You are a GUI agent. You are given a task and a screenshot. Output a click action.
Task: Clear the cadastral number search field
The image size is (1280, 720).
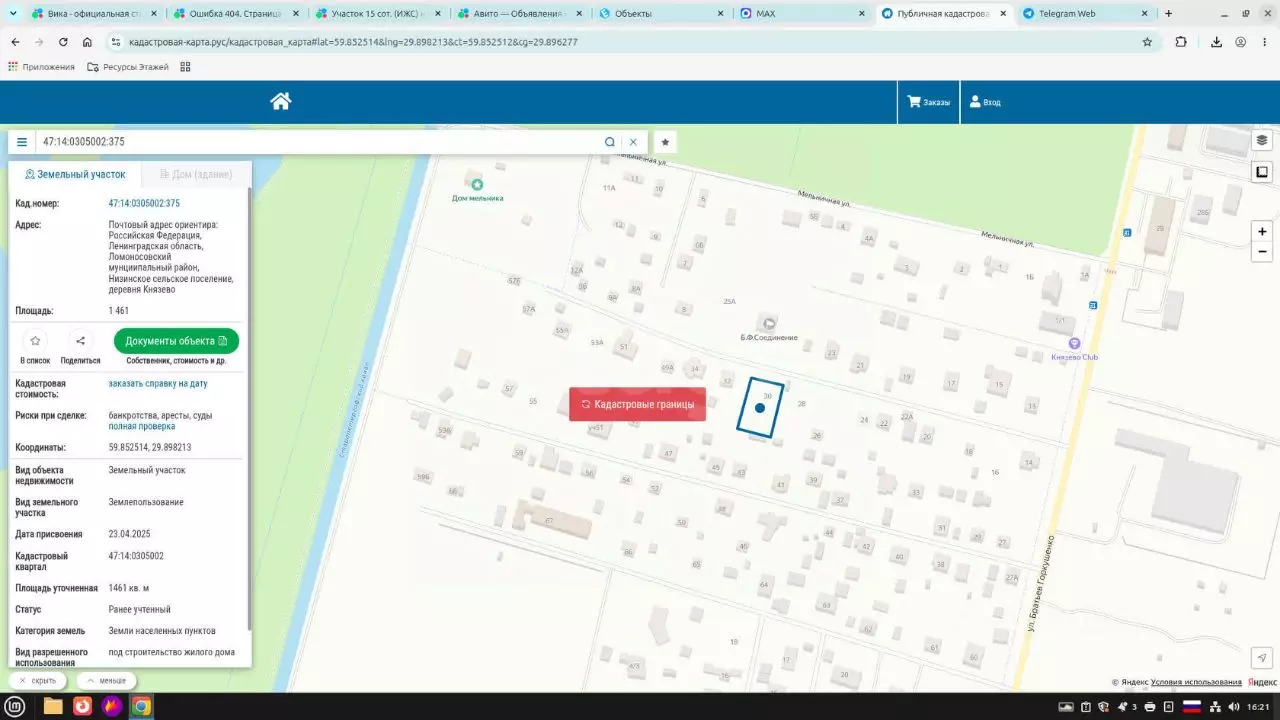[633, 142]
